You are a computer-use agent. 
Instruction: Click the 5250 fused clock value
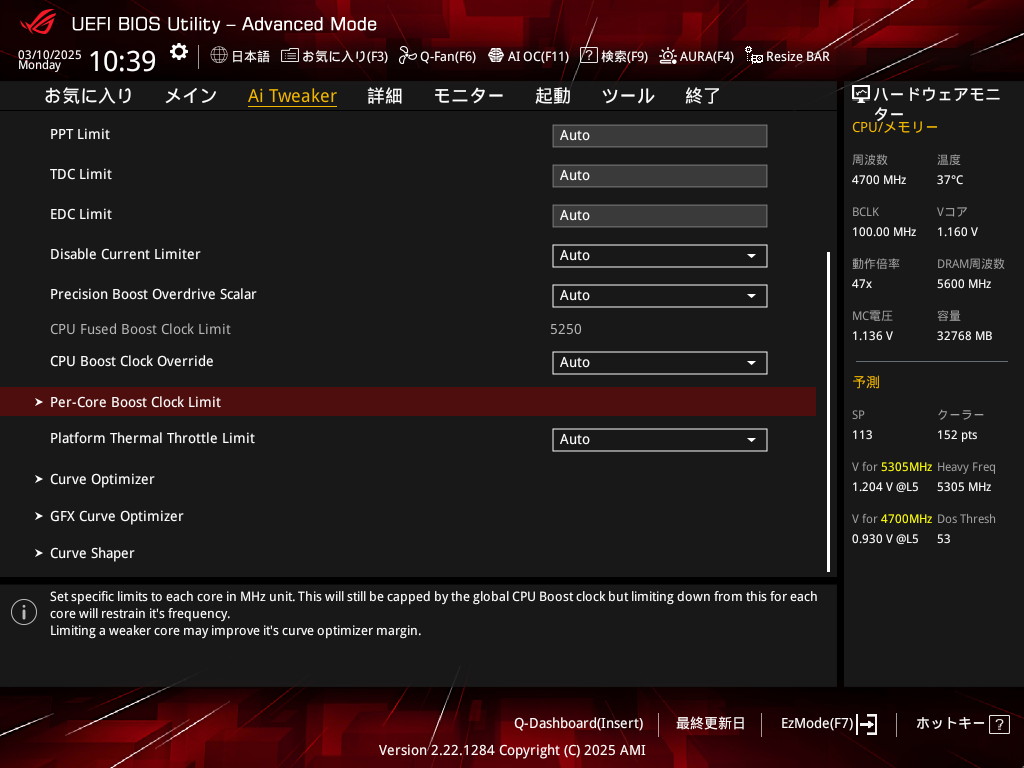click(x=566, y=329)
